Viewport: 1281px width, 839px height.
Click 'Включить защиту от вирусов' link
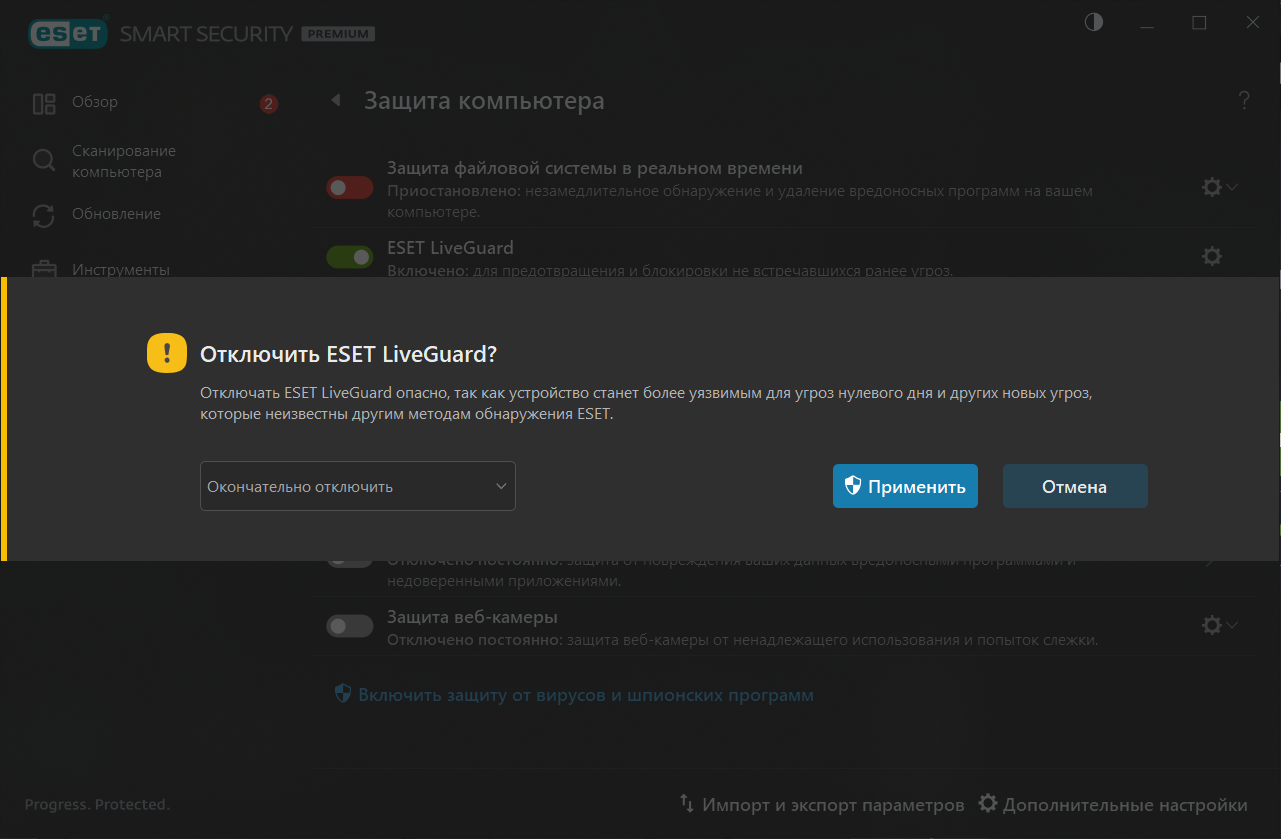coord(585,694)
